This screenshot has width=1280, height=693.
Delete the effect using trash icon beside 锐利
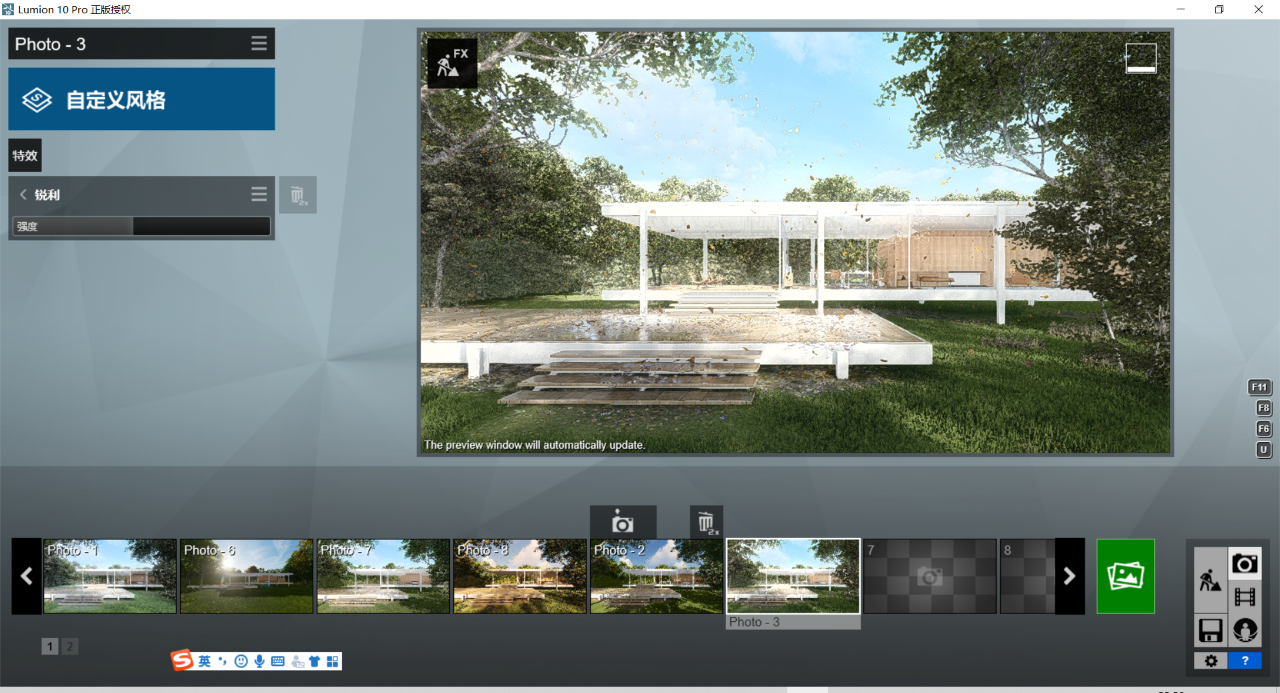pos(298,195)
